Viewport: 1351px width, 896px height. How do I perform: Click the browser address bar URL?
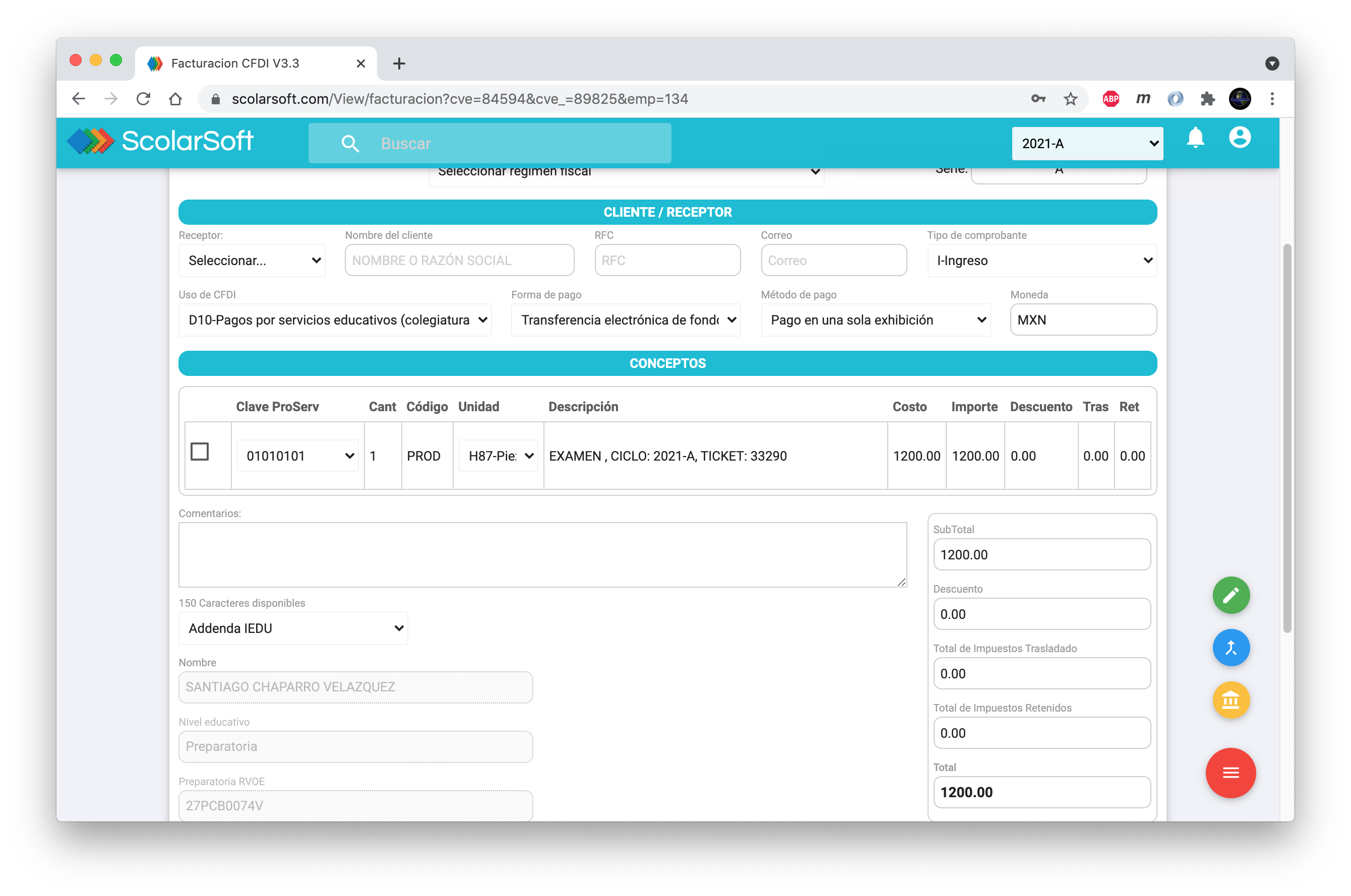click(x=460, y=99)
